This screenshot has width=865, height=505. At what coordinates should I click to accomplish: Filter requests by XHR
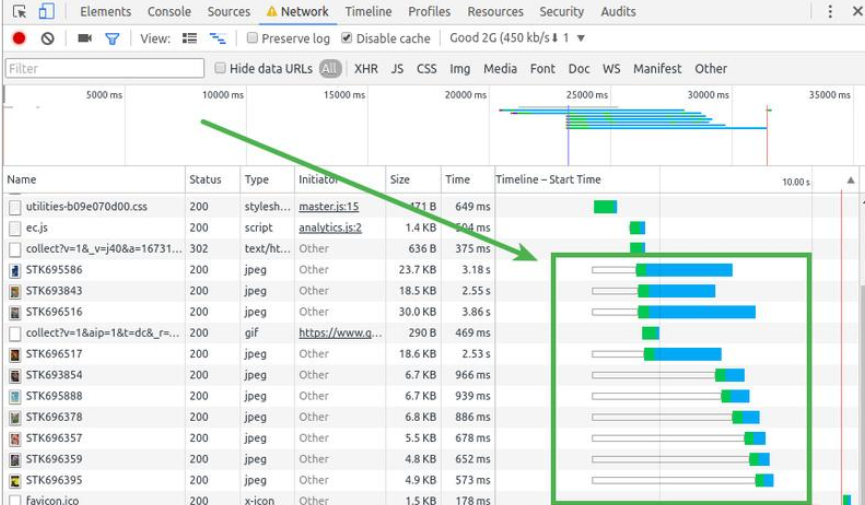point(366,69)
